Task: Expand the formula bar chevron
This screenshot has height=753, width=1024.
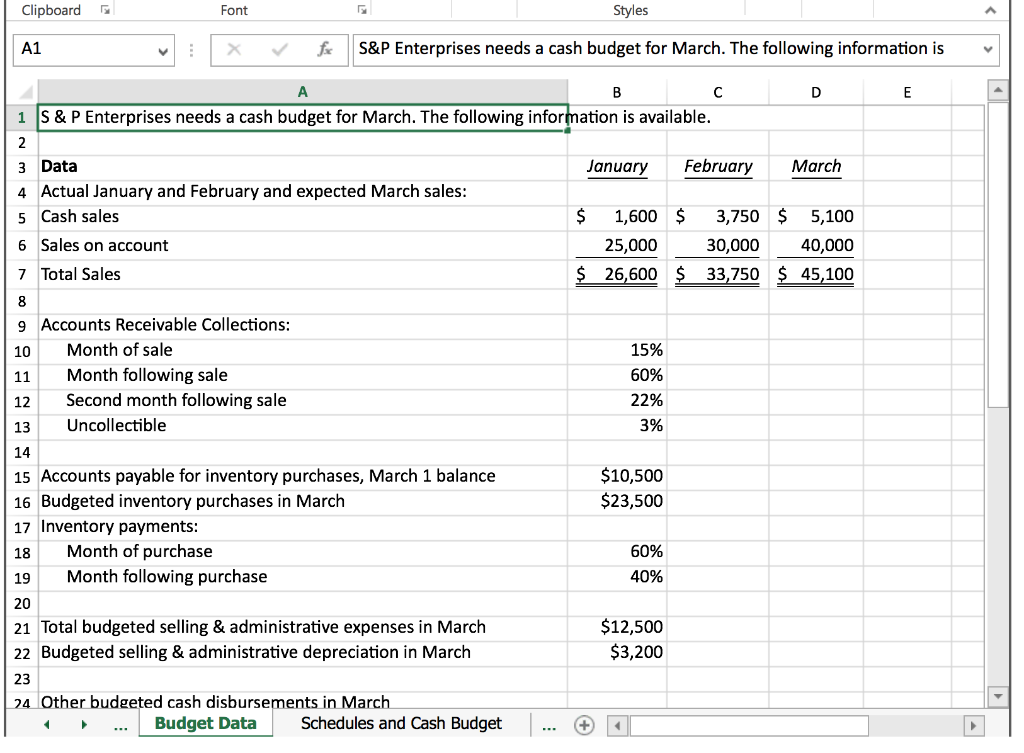Action: click(x=987, y=50)
